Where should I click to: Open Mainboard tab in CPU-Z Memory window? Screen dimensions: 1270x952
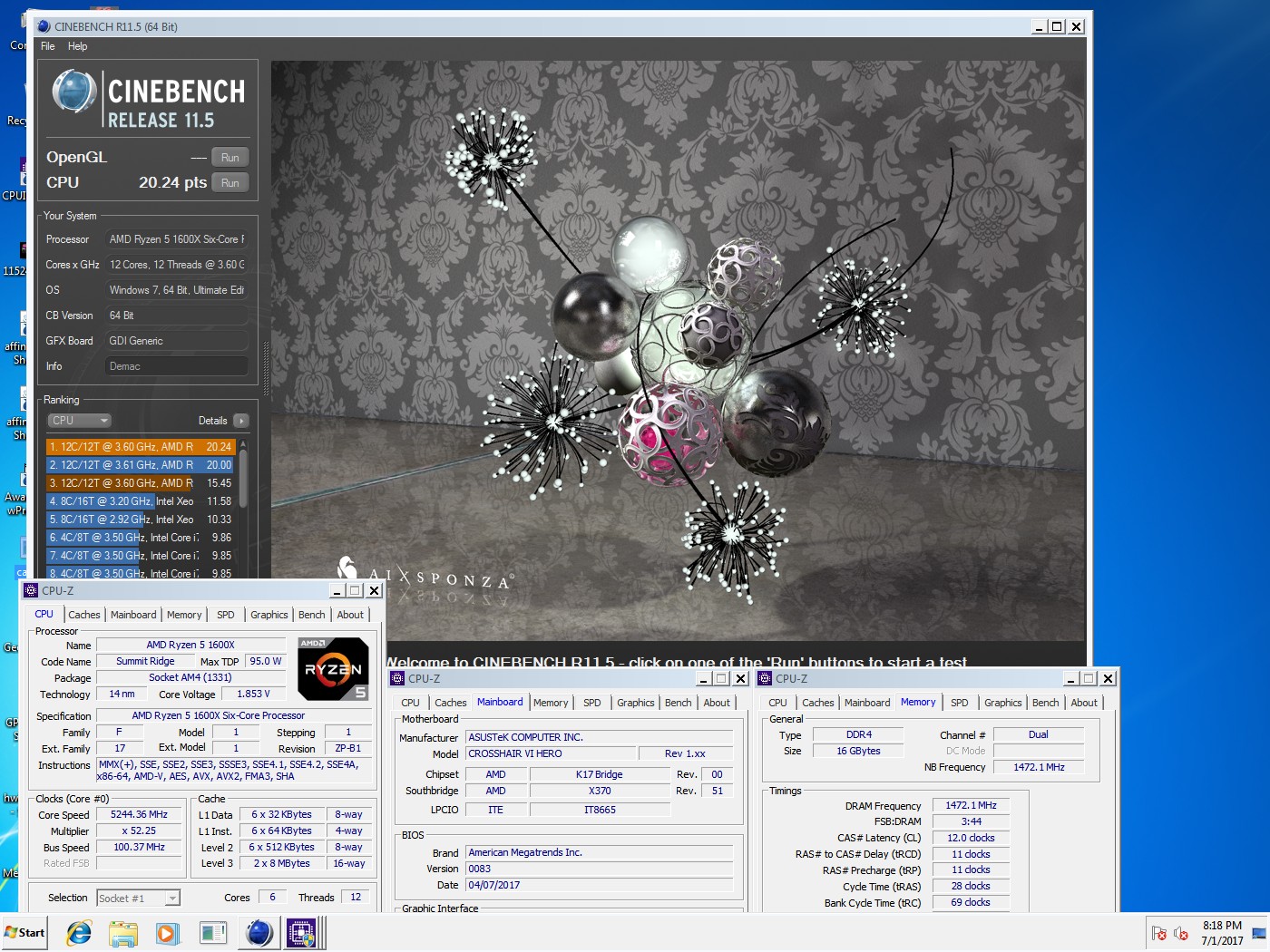pos(867,703)
